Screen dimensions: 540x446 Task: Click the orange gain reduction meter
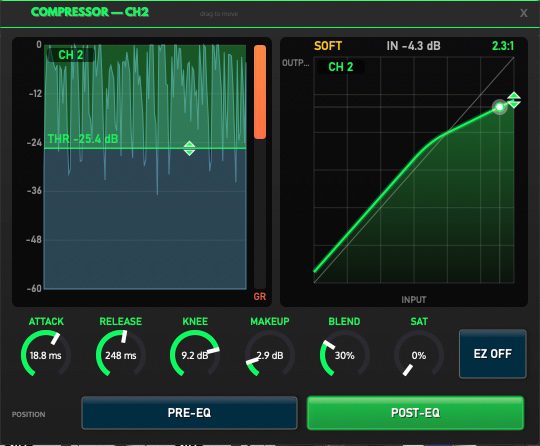point(260,92)
